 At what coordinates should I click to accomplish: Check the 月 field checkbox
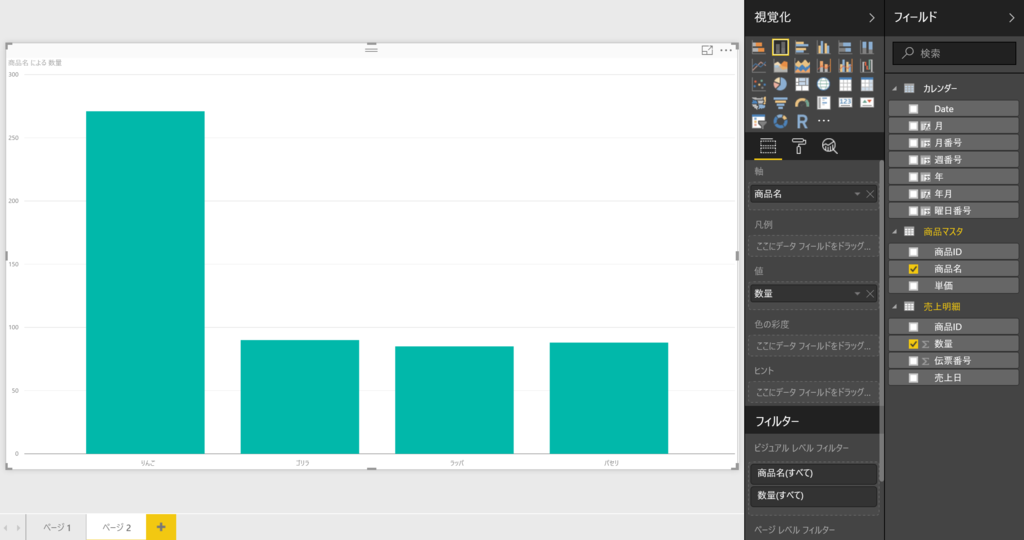[913, 126]
